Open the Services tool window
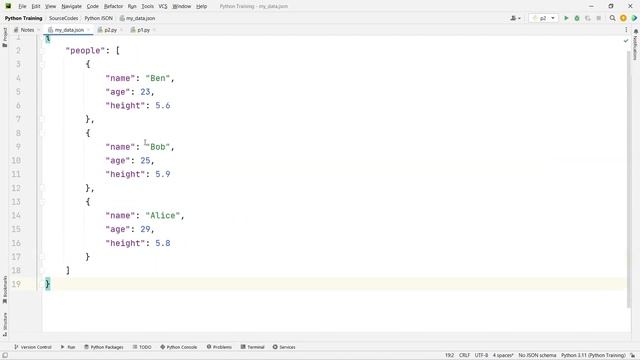 pyautogui.click(x=284, y=347)
